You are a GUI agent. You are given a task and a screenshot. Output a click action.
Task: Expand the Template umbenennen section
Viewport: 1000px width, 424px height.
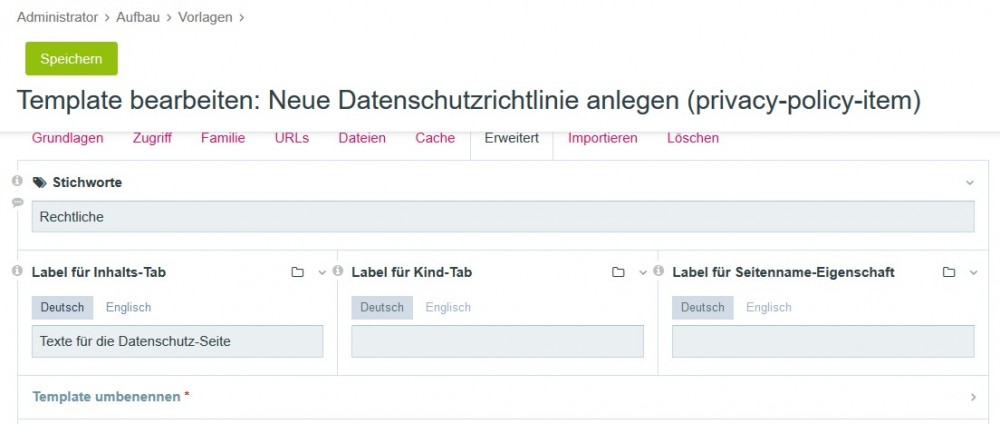click(x=973, y=397)
